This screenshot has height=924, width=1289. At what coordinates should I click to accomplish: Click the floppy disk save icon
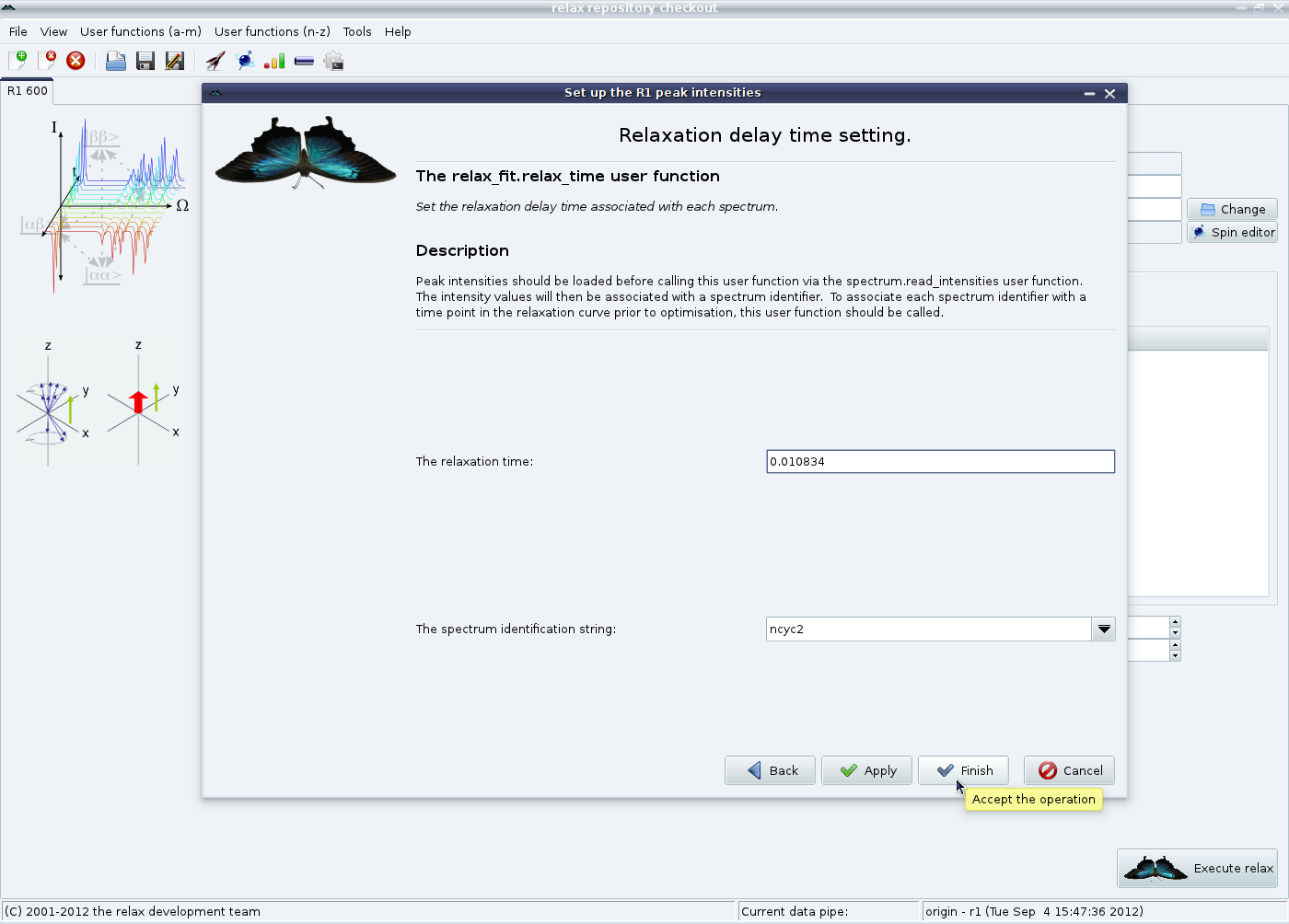coord(145,61)
